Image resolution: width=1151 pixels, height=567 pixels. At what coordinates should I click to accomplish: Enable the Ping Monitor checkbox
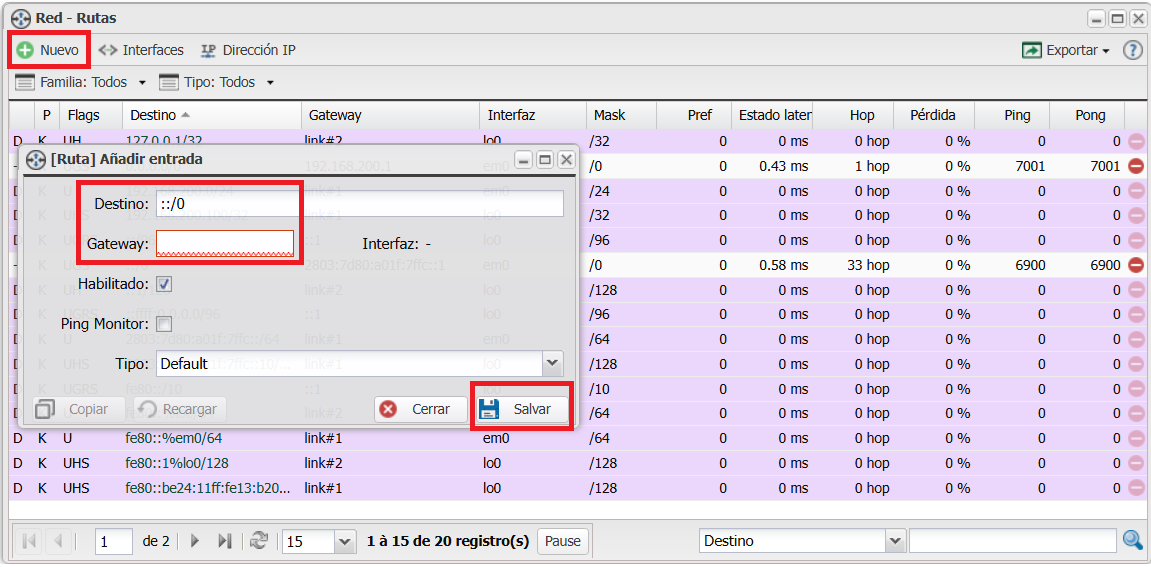tap(164, 324)
